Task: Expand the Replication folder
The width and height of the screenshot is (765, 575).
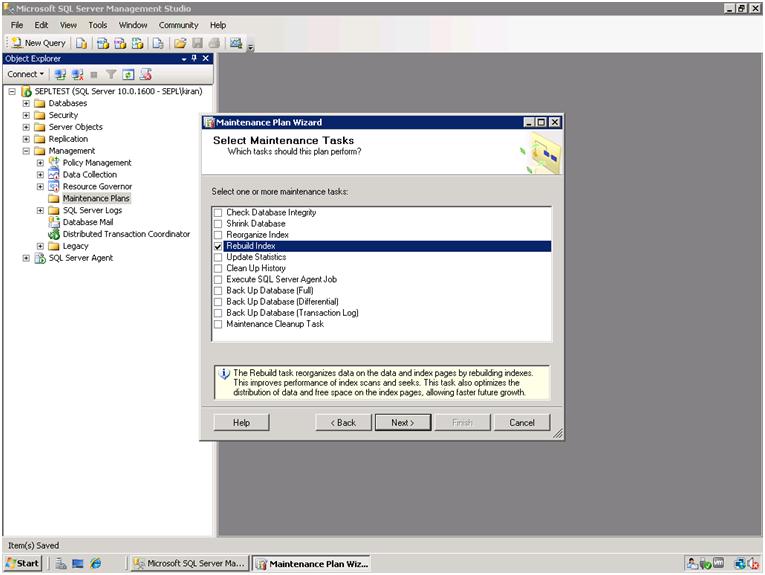Action: coord(26,139)
